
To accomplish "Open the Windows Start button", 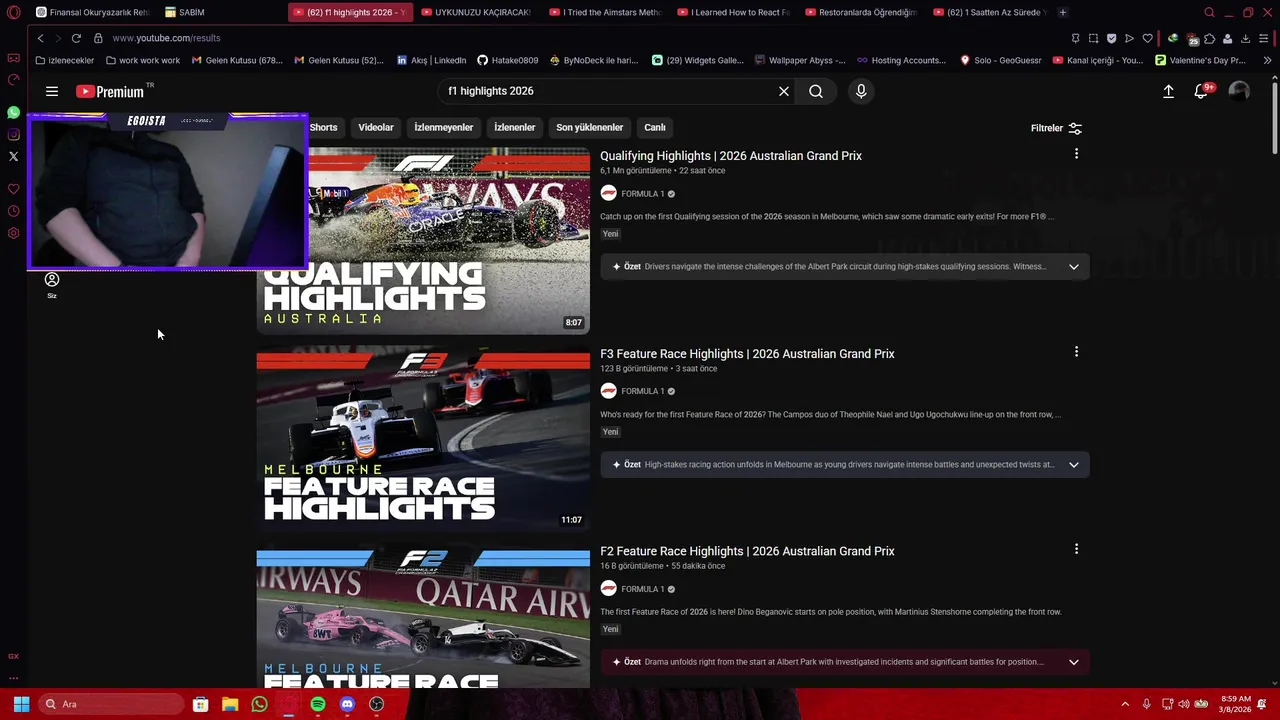I will coord(21,704).
